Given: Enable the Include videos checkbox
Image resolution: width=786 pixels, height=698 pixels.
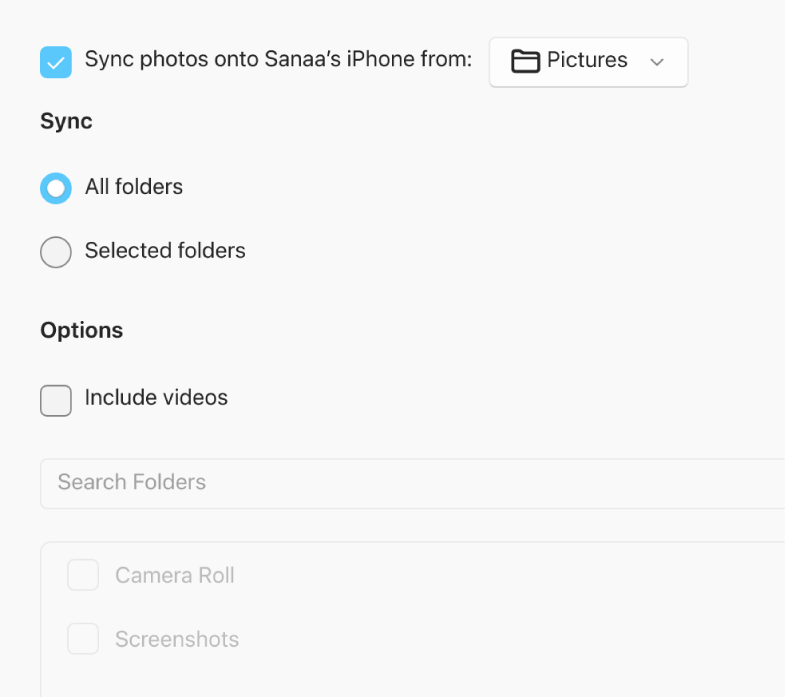Looking at the screenshot, I should pos(56,400).
